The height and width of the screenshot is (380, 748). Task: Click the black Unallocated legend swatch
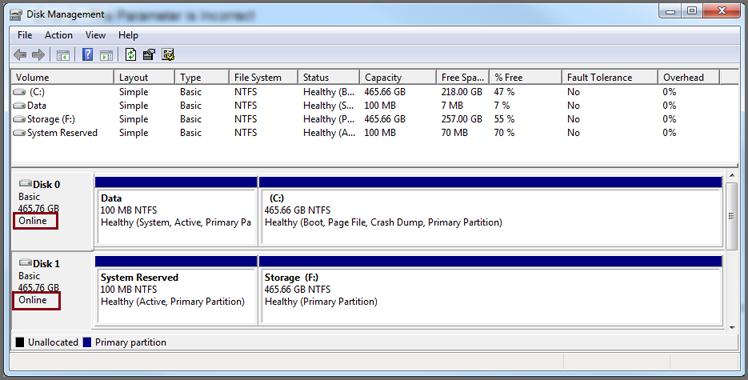(20, 342)
